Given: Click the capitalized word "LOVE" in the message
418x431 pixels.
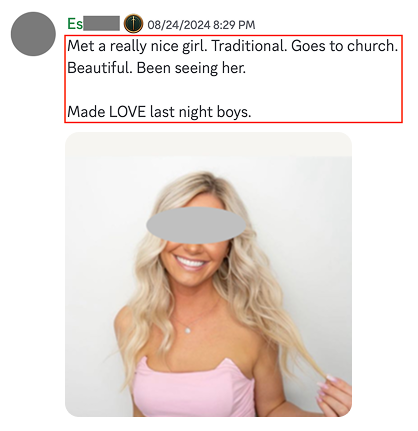Looking at the screenshot, I should pyautogui.click(x=128, y=112).
